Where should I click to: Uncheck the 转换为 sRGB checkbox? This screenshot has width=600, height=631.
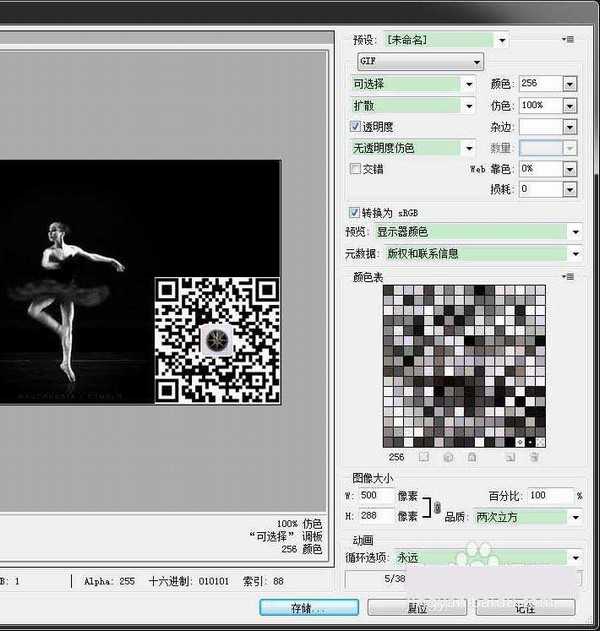pyautogui.click(x=355, y=212)
